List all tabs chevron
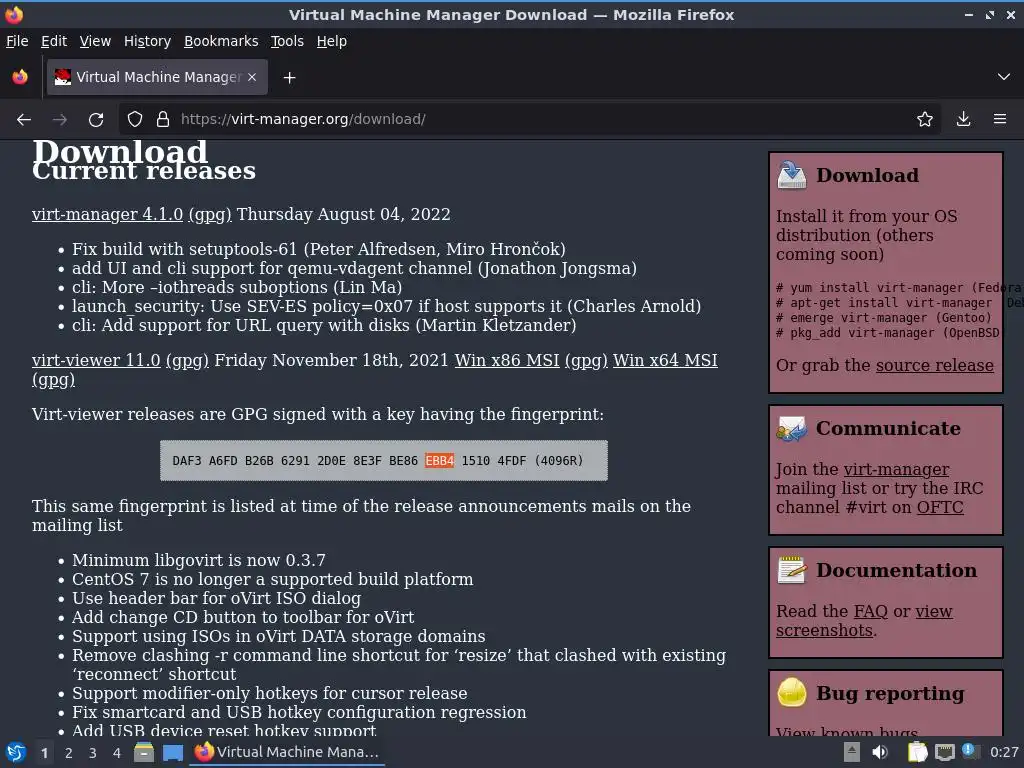The image size is (1024, 768). pos(1004,77)
